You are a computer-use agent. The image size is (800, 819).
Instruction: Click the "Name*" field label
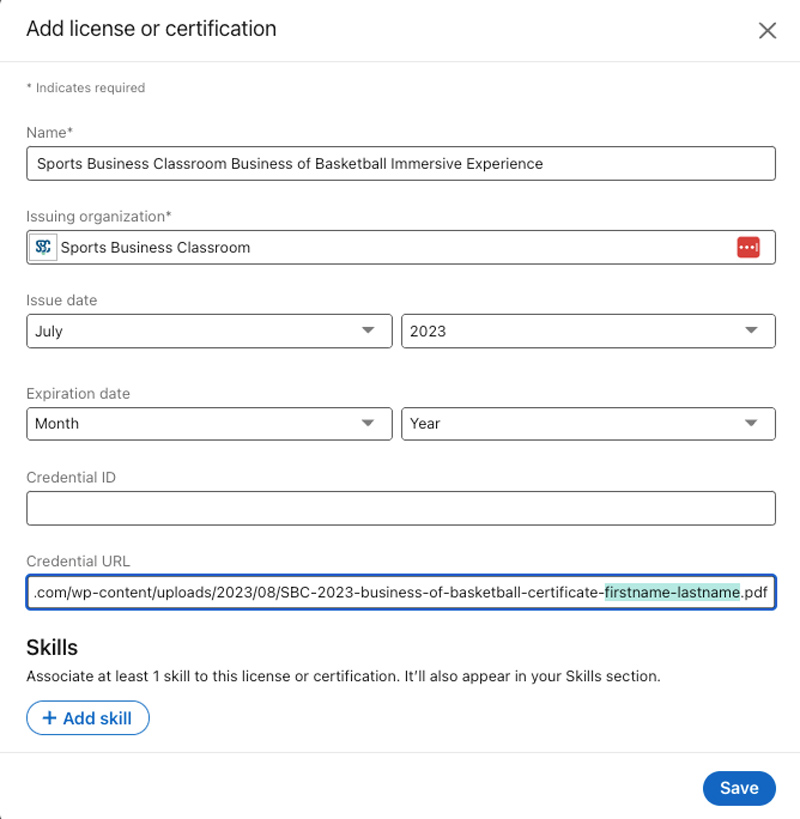coord(50,132)
